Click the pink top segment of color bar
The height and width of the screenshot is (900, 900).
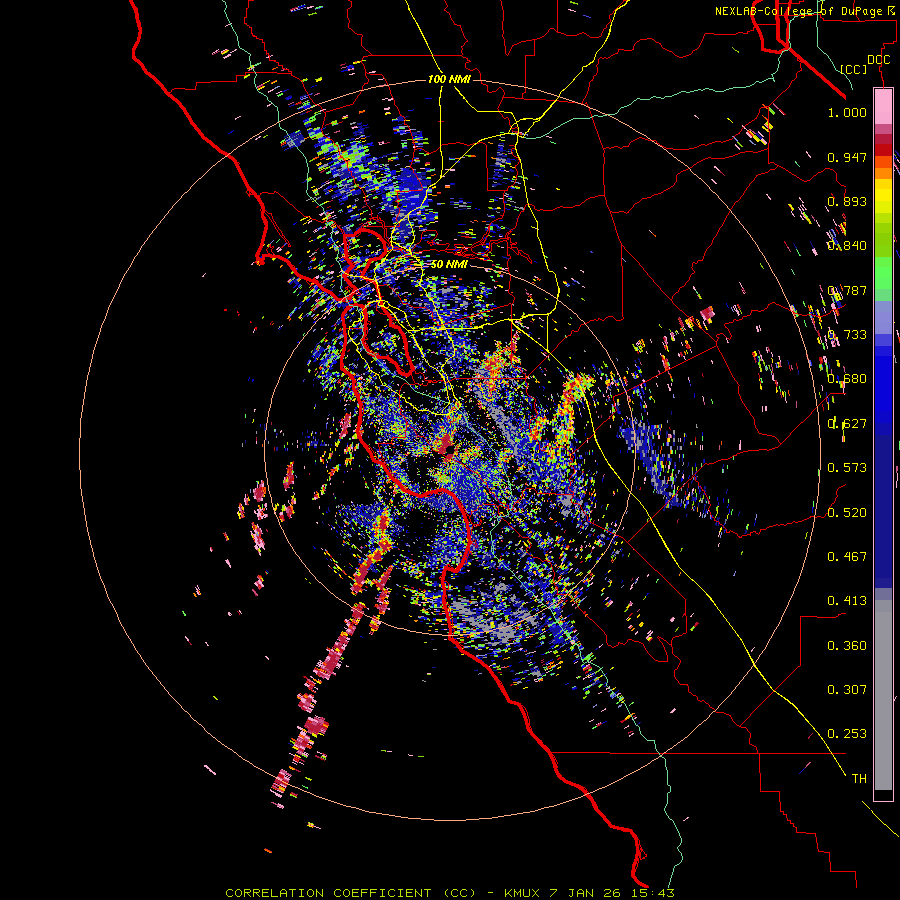[883, 106]
